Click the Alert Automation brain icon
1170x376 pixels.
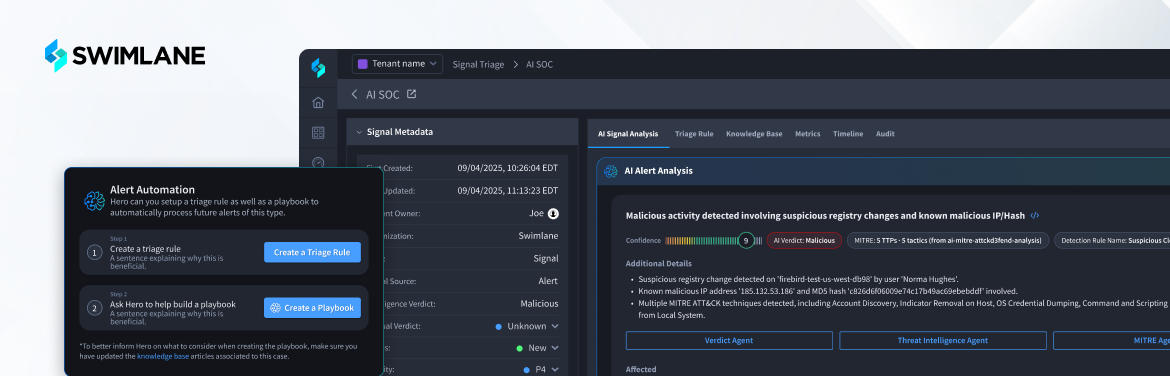[94, 201]
